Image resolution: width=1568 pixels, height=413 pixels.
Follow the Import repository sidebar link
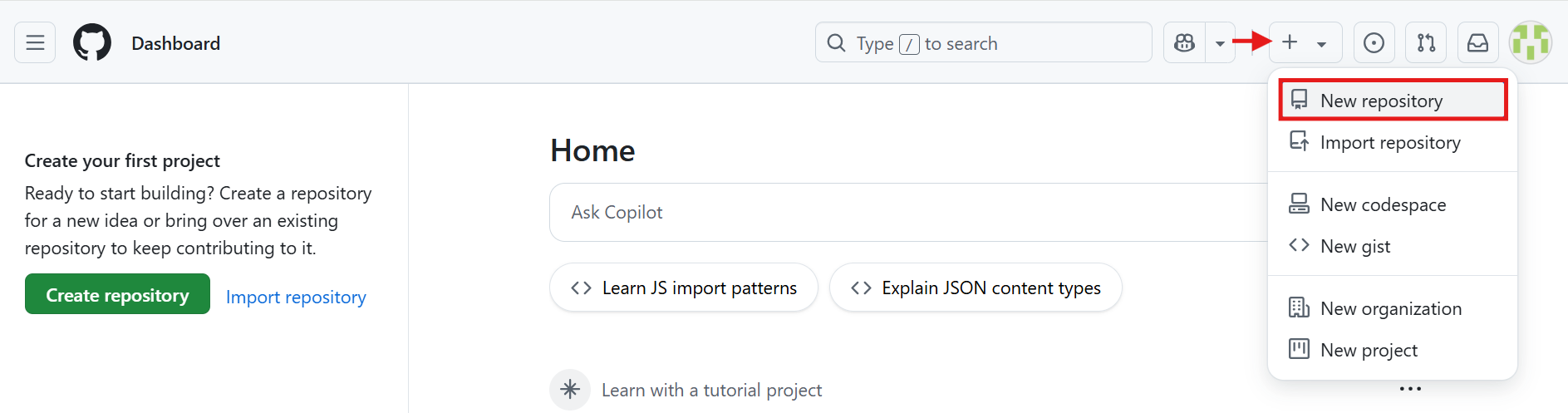(x=296, y=297)
